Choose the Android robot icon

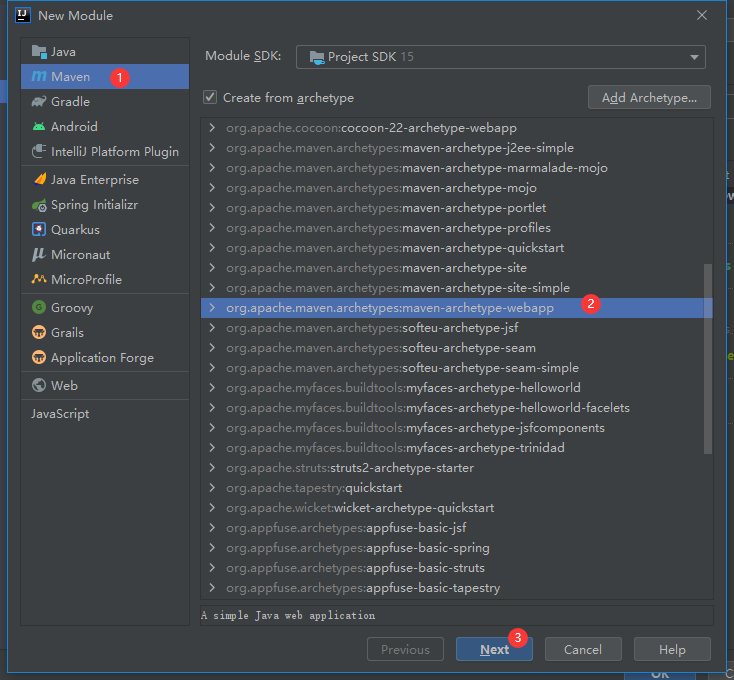(39, 126)
